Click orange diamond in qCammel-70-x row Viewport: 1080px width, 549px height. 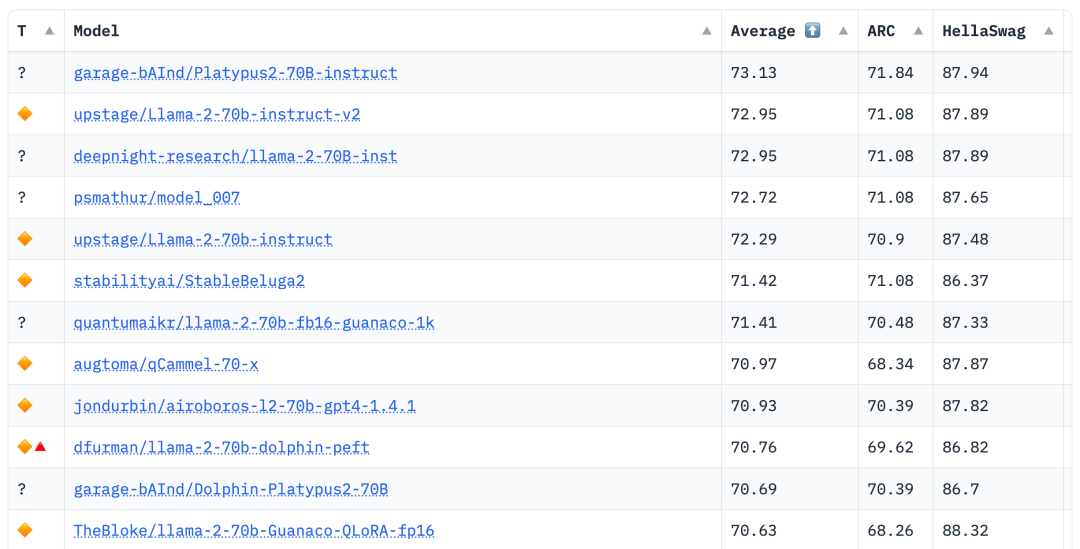[25, 364]
